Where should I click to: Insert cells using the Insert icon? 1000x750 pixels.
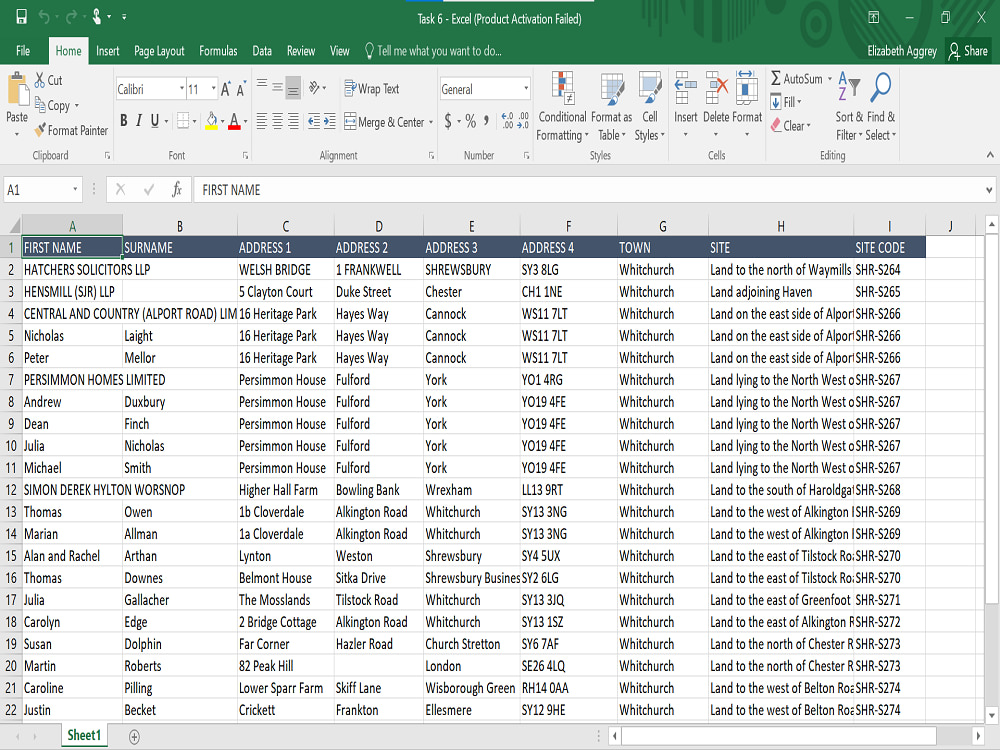(686, 88)
